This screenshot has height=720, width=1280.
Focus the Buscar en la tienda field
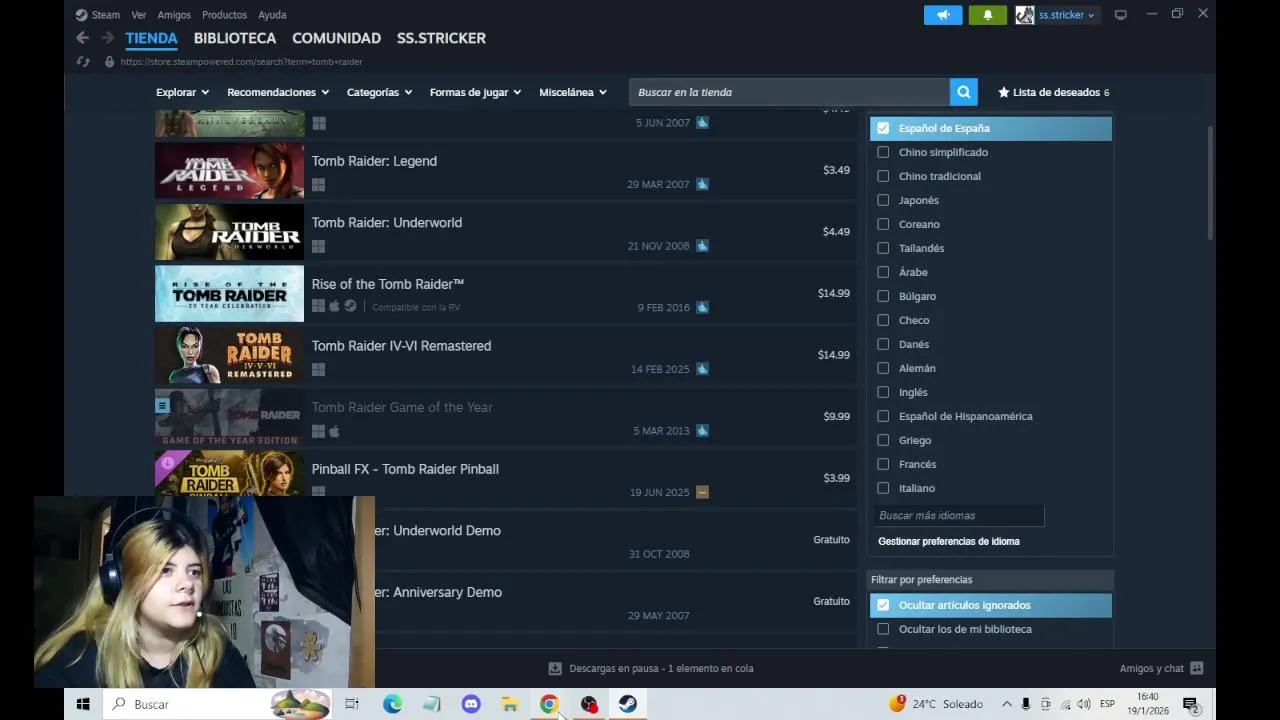click(789, 92)
